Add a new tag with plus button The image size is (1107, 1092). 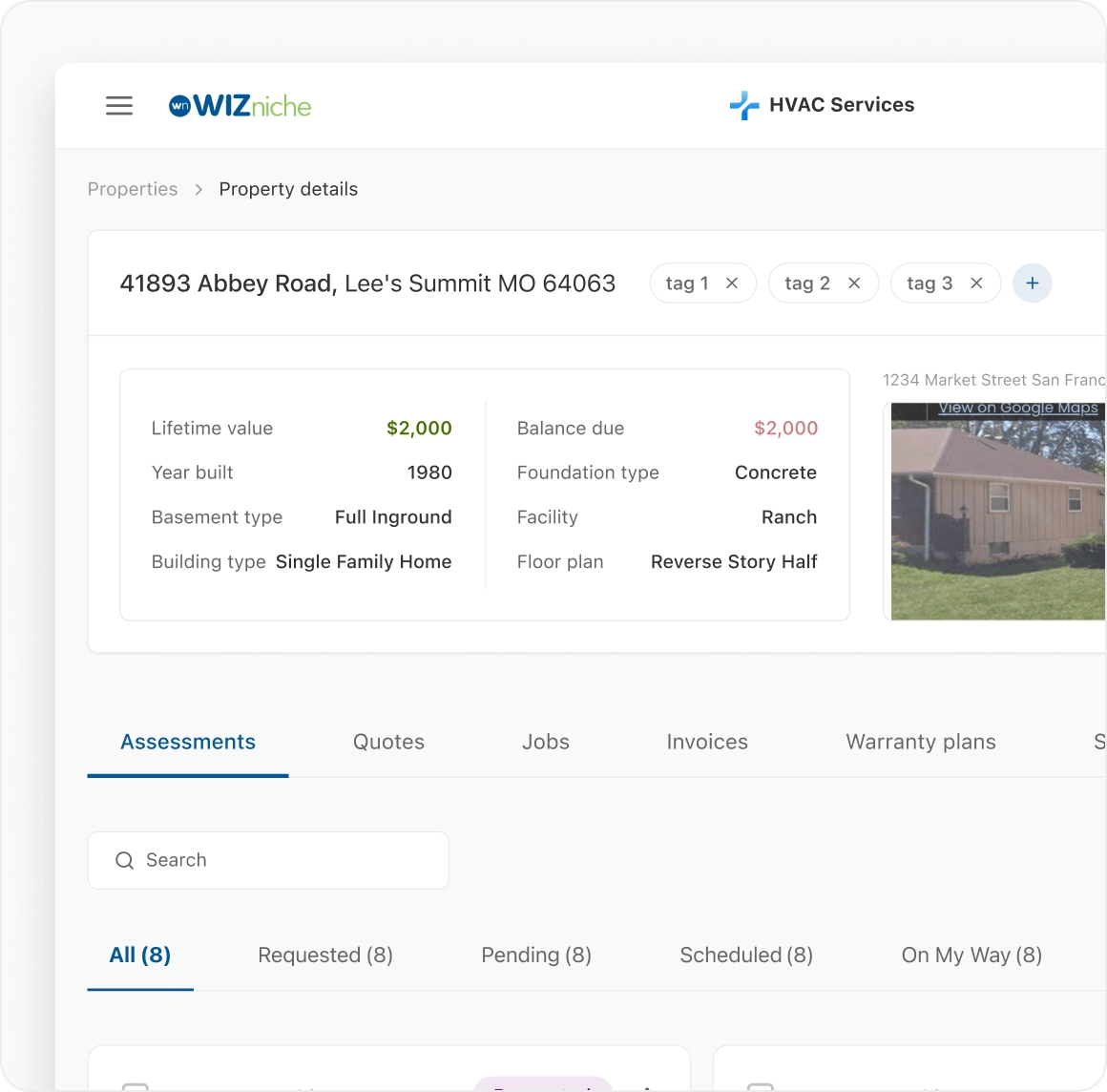(1032, 283)
